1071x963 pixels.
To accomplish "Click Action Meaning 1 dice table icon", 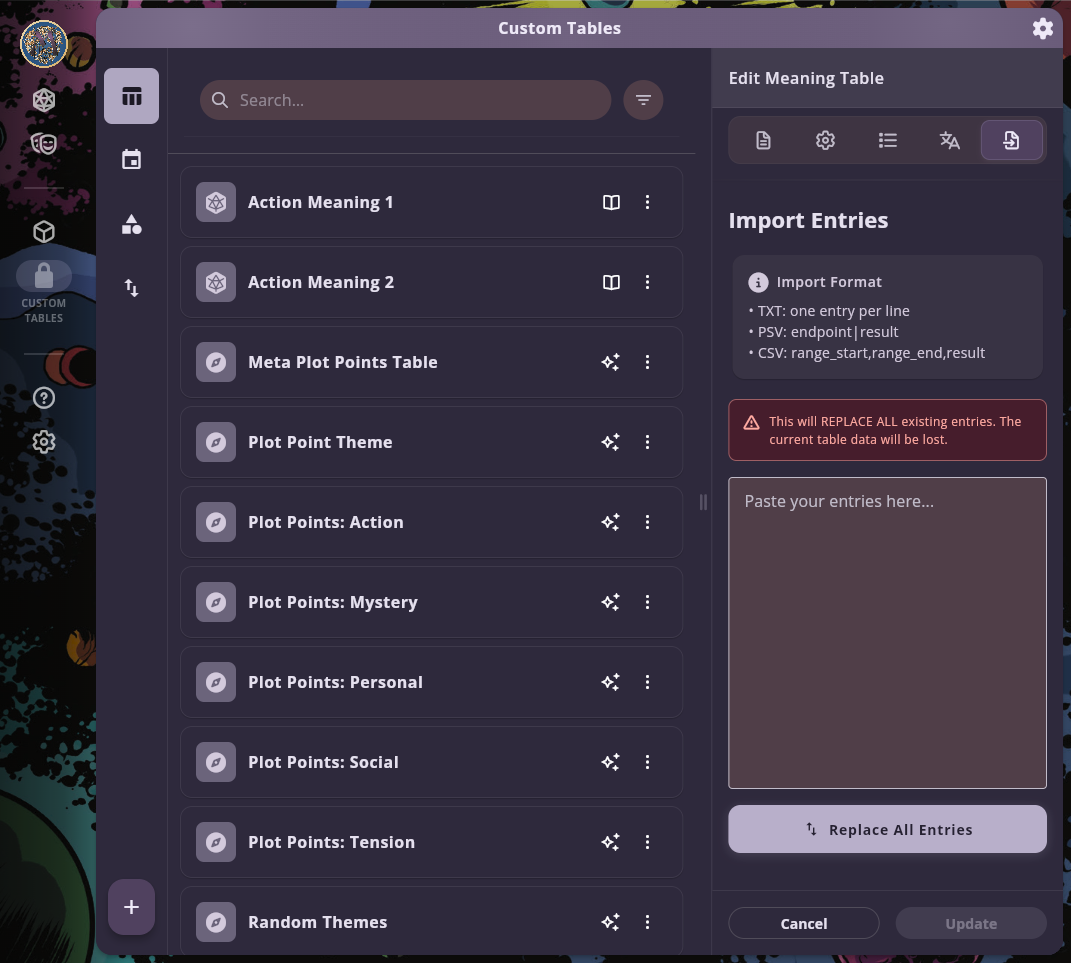I will click(216, 202).
